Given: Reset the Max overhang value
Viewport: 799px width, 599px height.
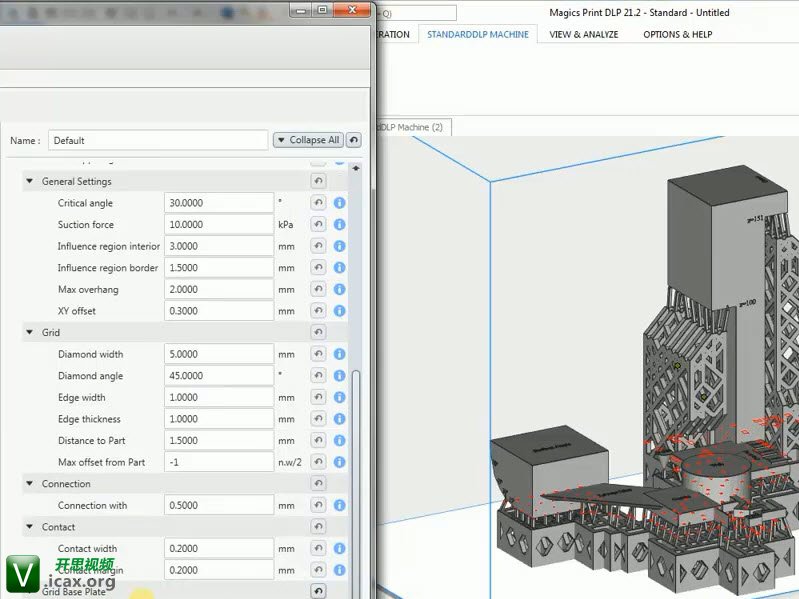Looking at the screenshot, I should [x=318, y=290].
